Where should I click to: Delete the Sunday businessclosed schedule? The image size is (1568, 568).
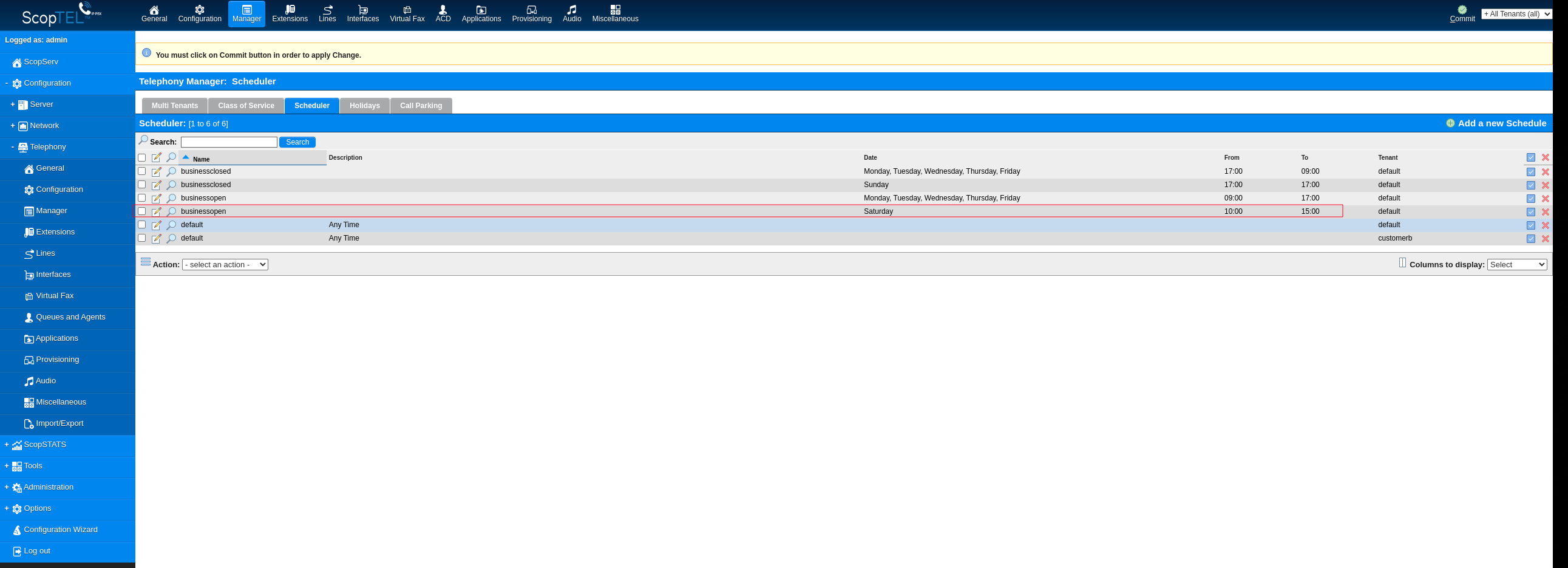1545,185
